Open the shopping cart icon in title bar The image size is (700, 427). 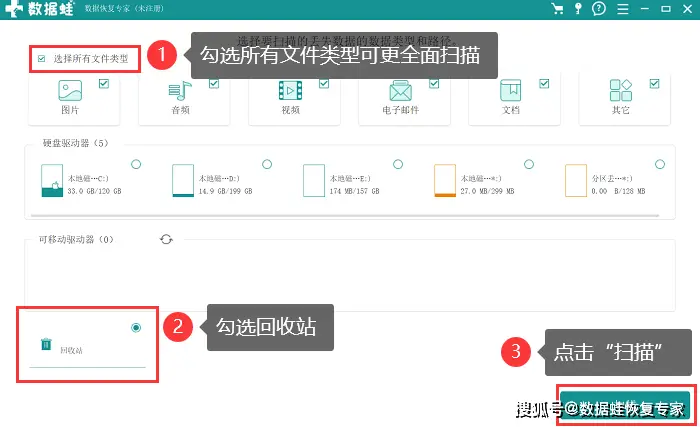(557, 8)
